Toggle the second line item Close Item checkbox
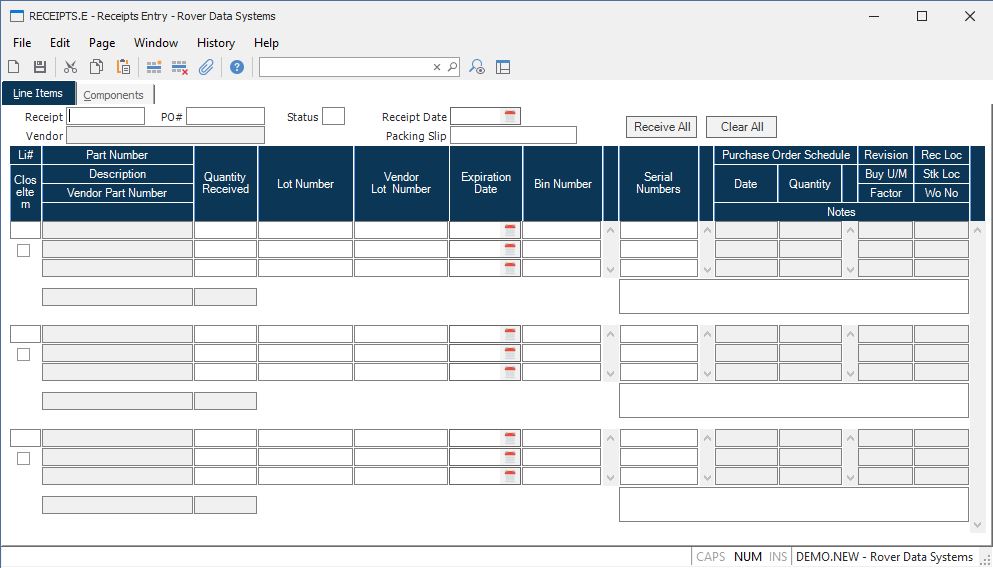 click(24, 354)
